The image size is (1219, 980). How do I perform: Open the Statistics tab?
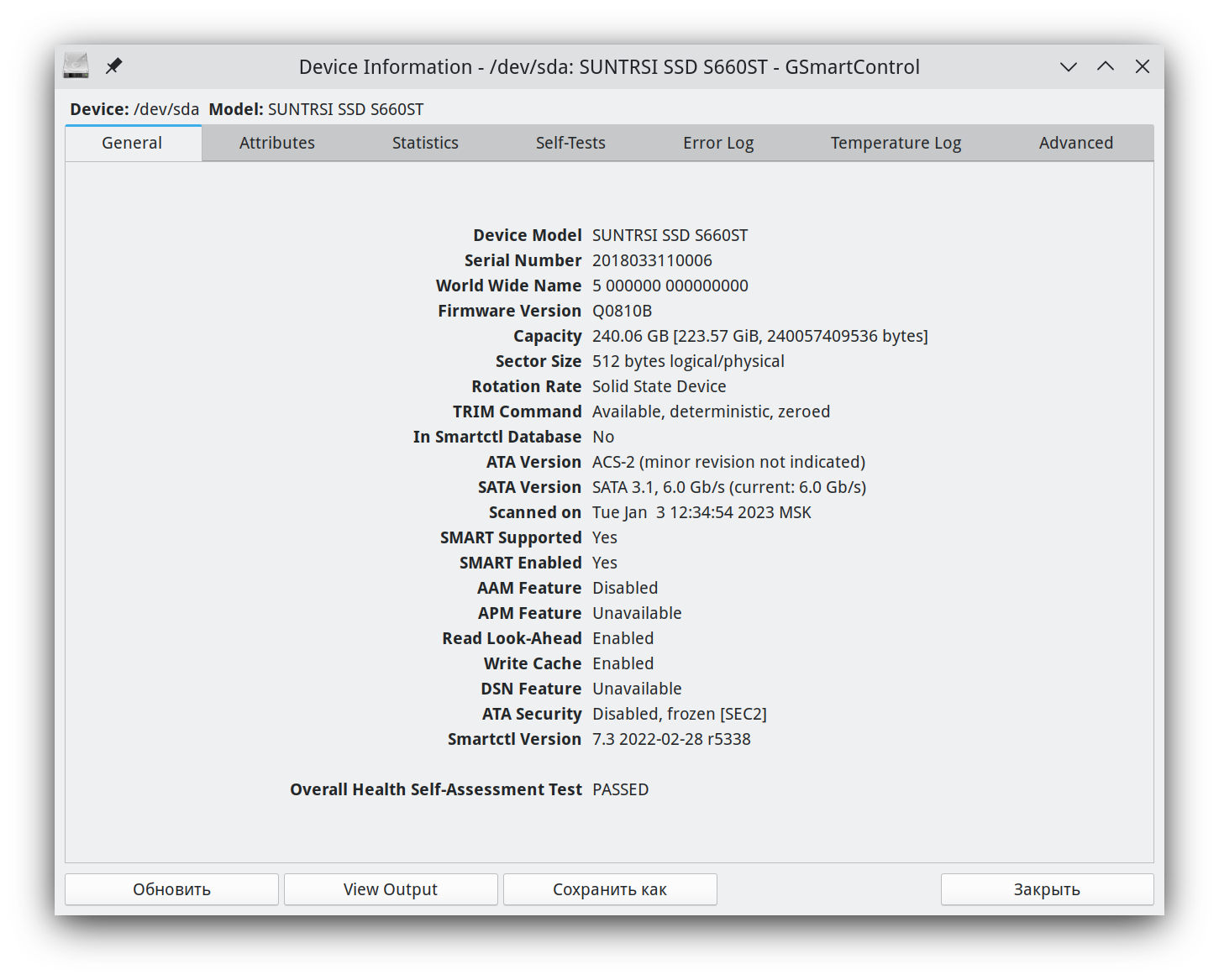[425, 143]
